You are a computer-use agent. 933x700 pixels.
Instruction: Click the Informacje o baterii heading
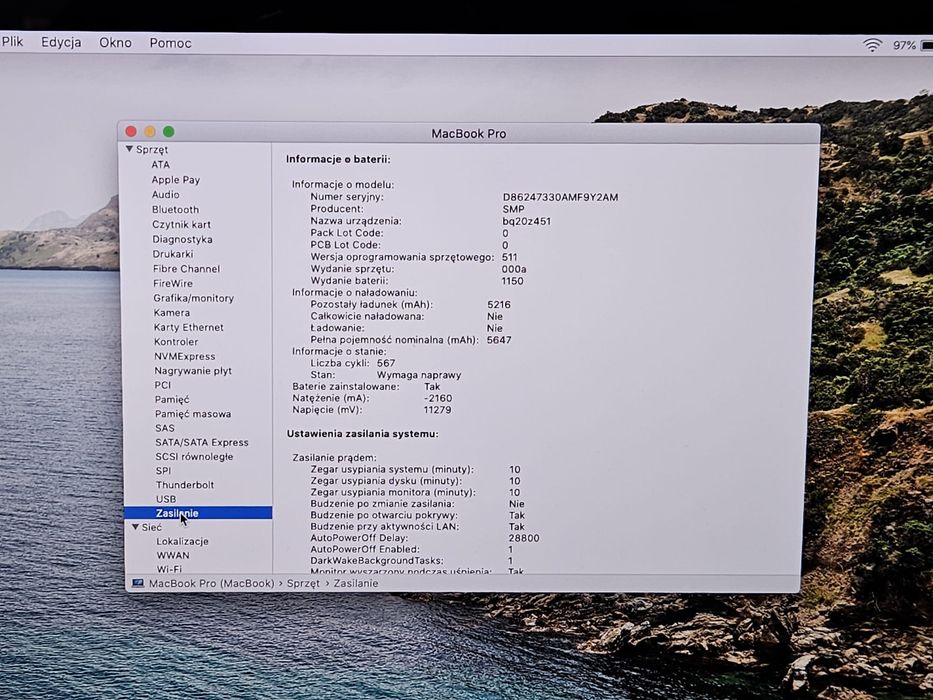click(338, 160)
